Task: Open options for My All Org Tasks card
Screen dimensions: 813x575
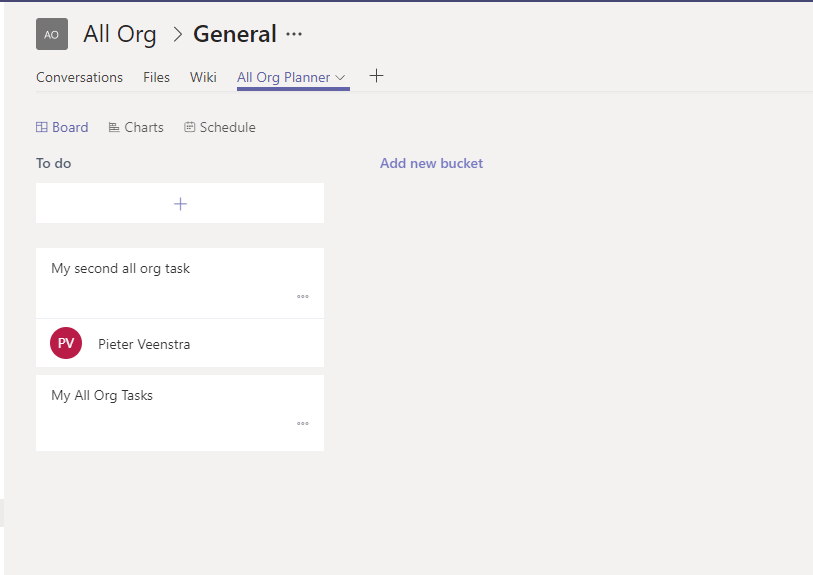Action: click(x=303, y=424)
